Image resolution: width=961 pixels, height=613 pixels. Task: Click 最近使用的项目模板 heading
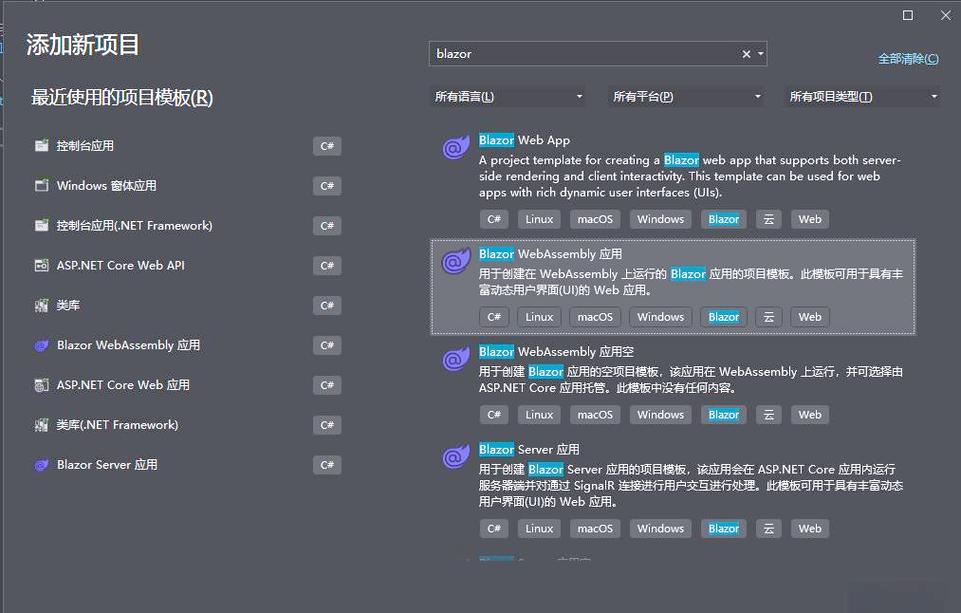pyautogui.click(x=122, y=97)
